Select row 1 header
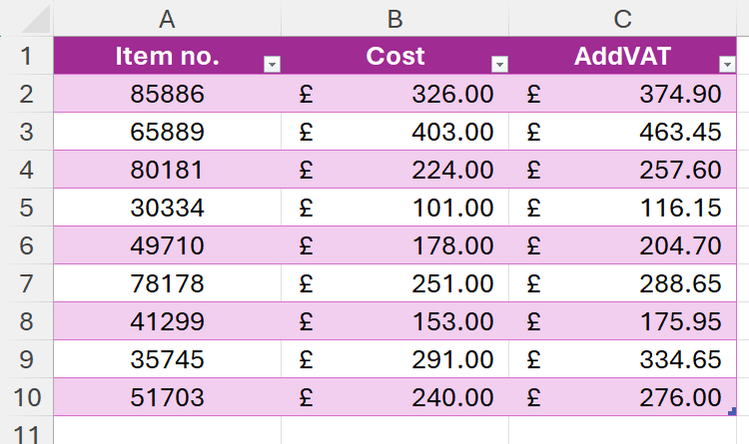This screenshot has height=444, width=749. click(26, 56)
